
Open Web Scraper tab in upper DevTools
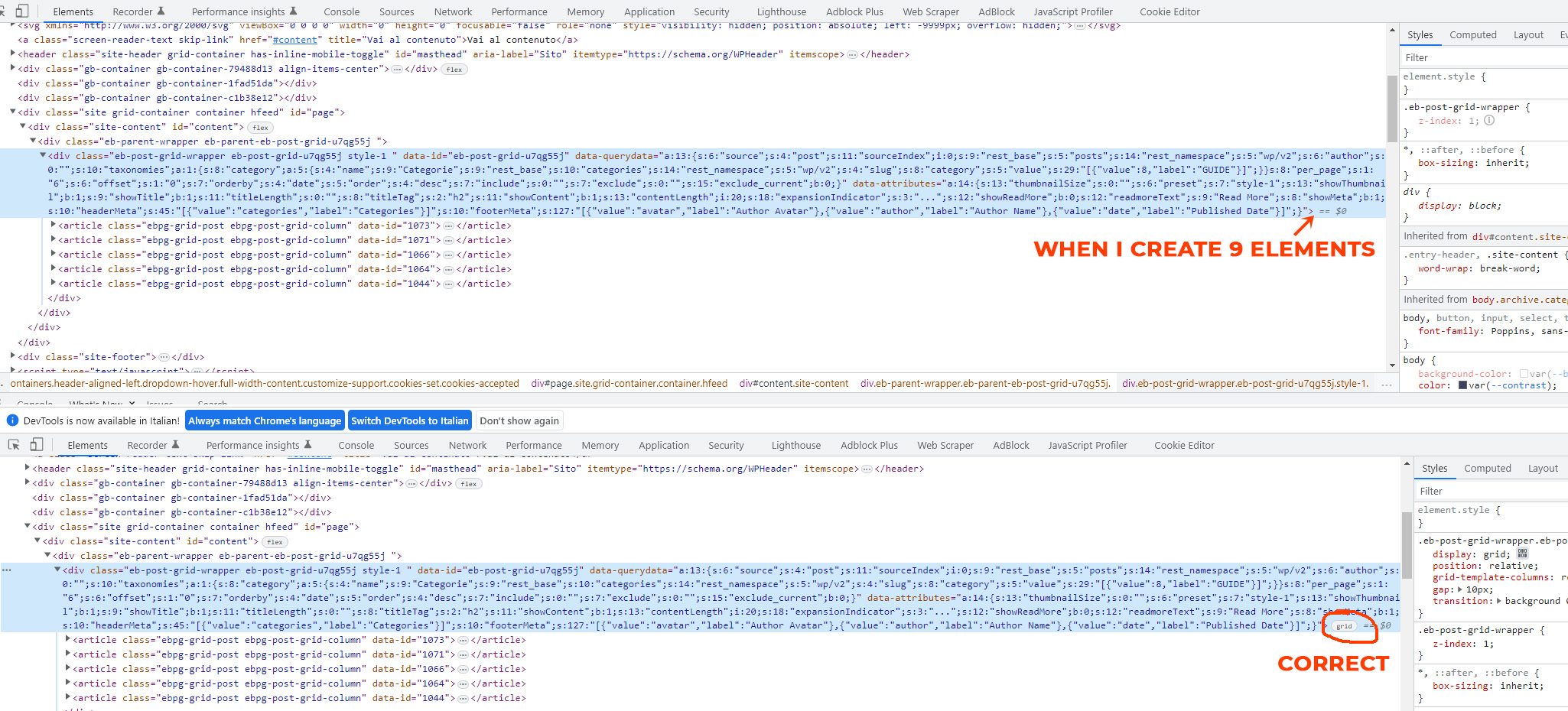[x=931, y=11]
